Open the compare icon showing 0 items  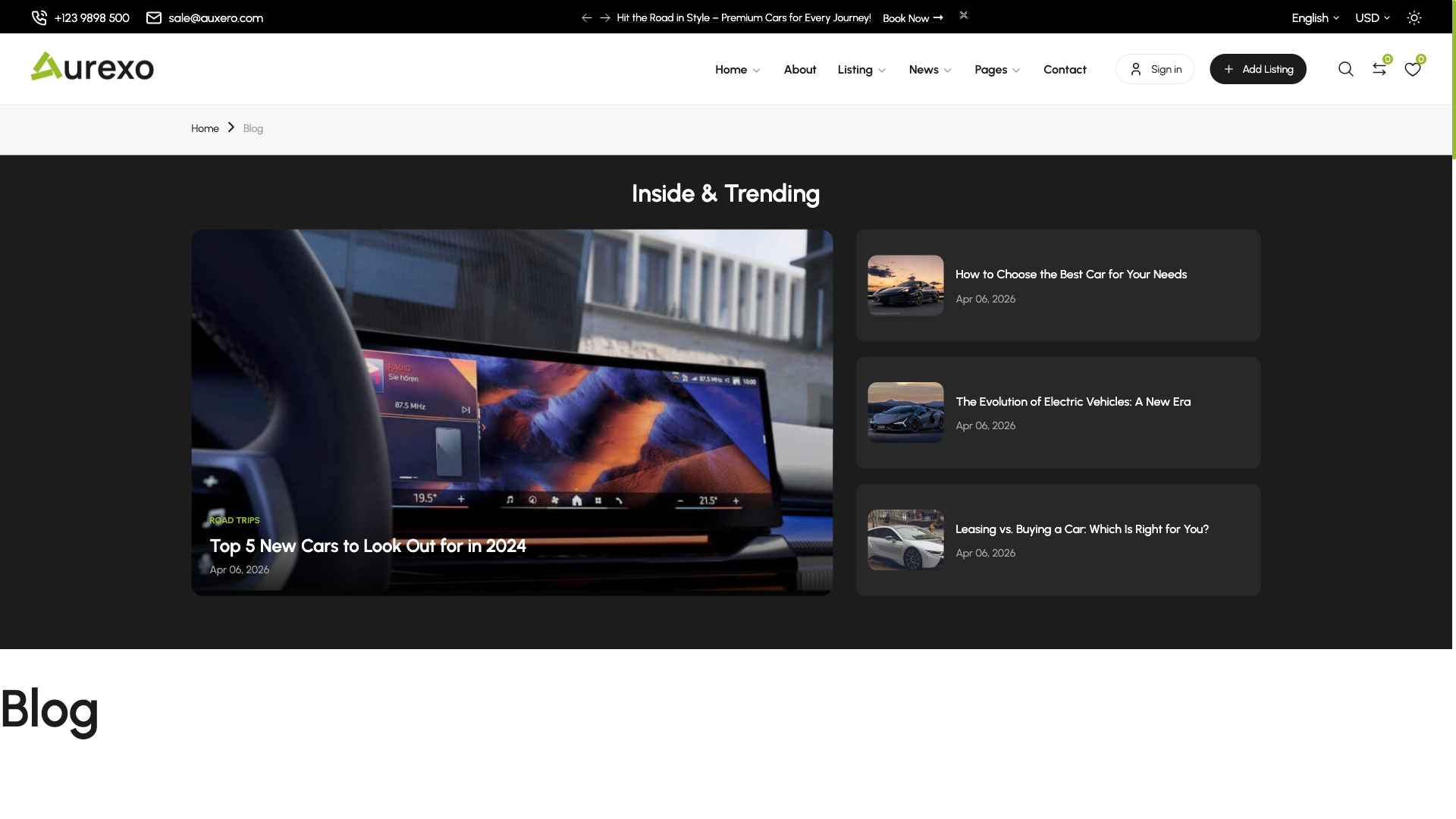pyautogui.click(x=1380, y=69)
